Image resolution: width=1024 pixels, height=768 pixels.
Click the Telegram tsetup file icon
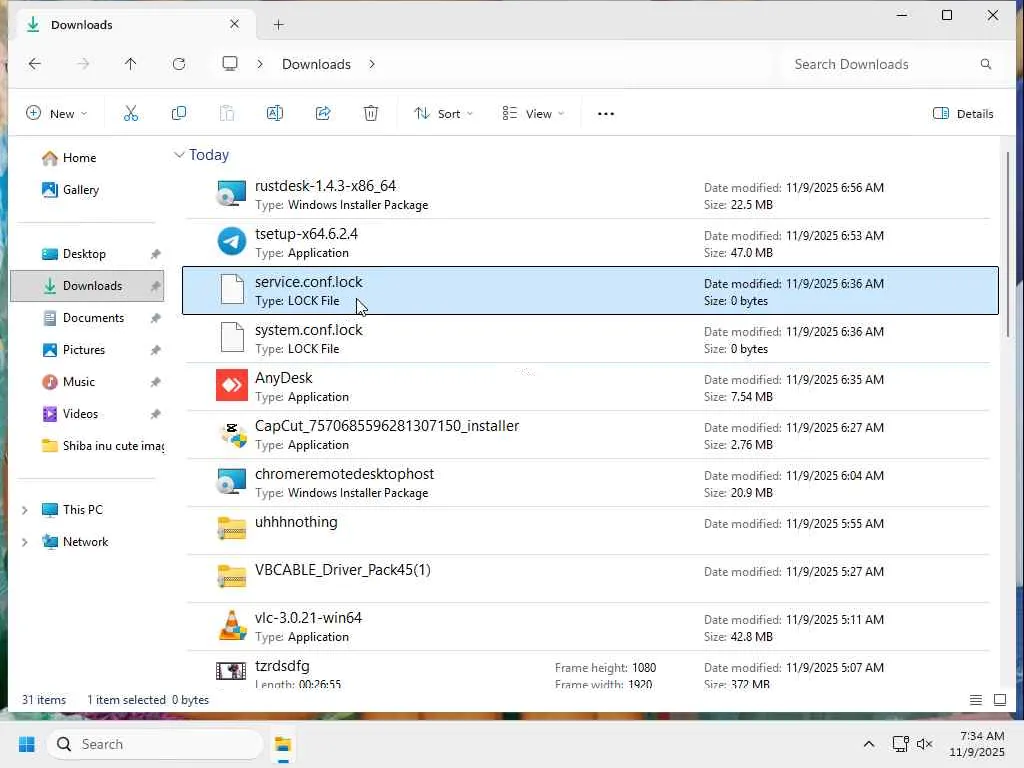[232, 242]
